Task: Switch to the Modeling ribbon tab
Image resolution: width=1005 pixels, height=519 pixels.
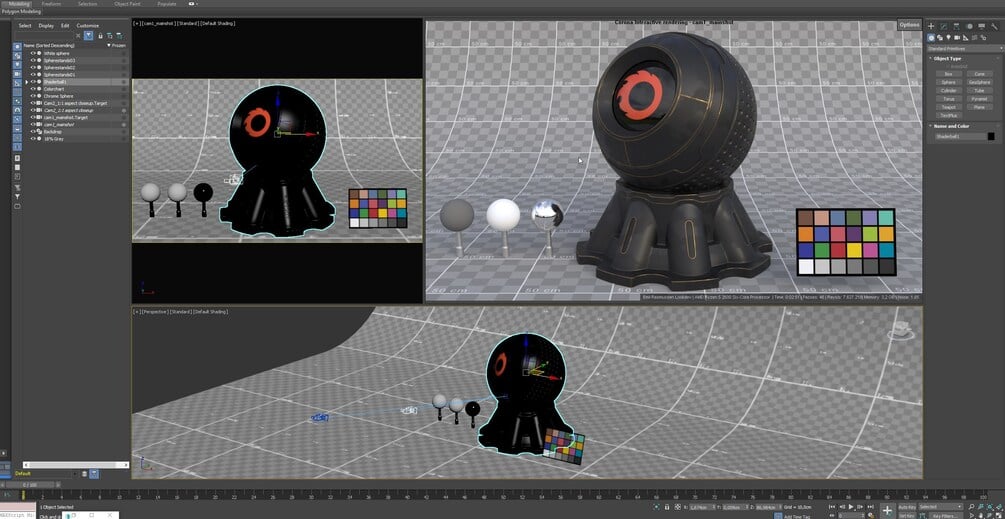Action: (x=19, y=4)
